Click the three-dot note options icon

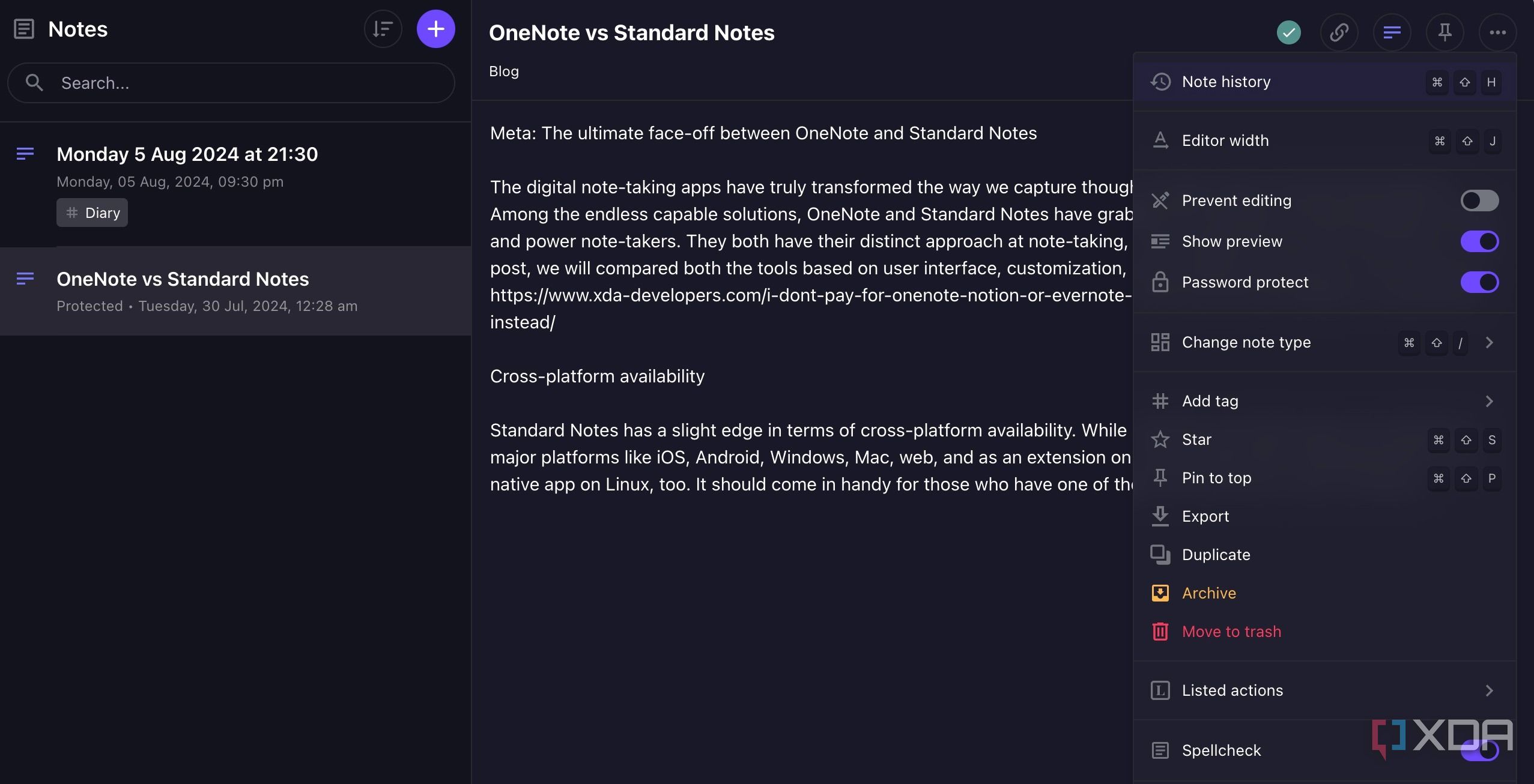pos(1497,32)
